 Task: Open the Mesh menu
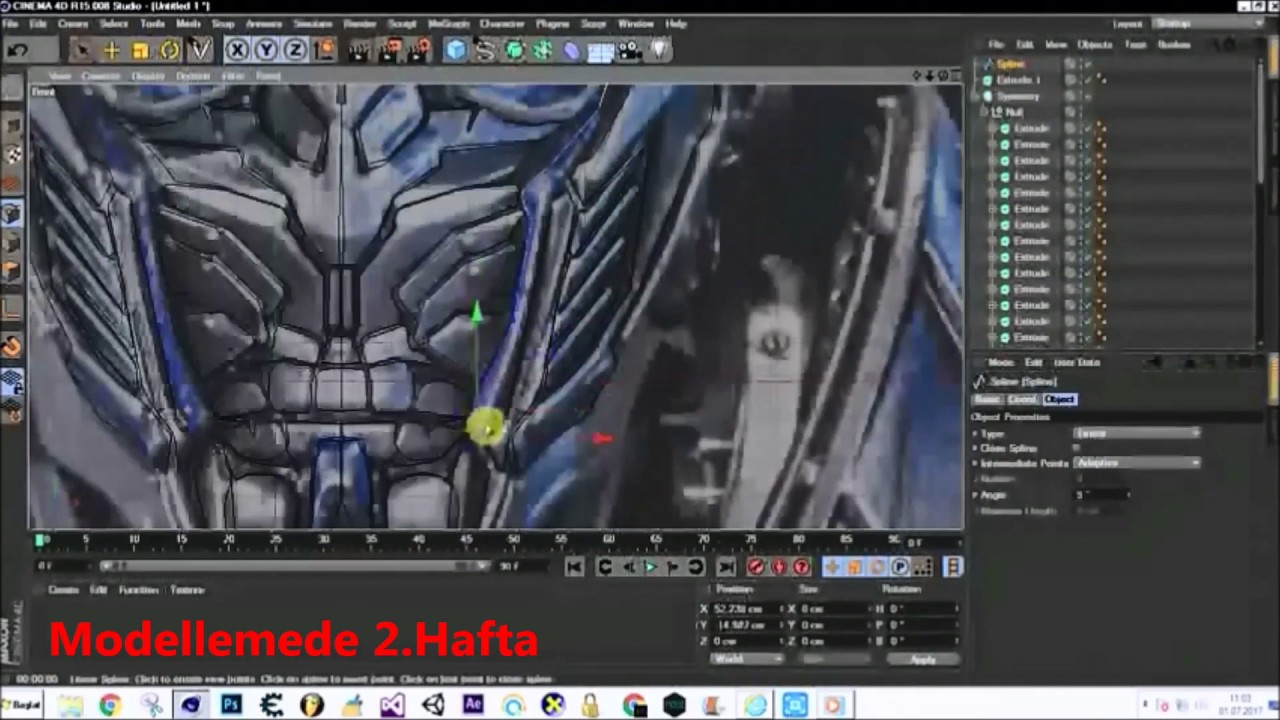188,23
